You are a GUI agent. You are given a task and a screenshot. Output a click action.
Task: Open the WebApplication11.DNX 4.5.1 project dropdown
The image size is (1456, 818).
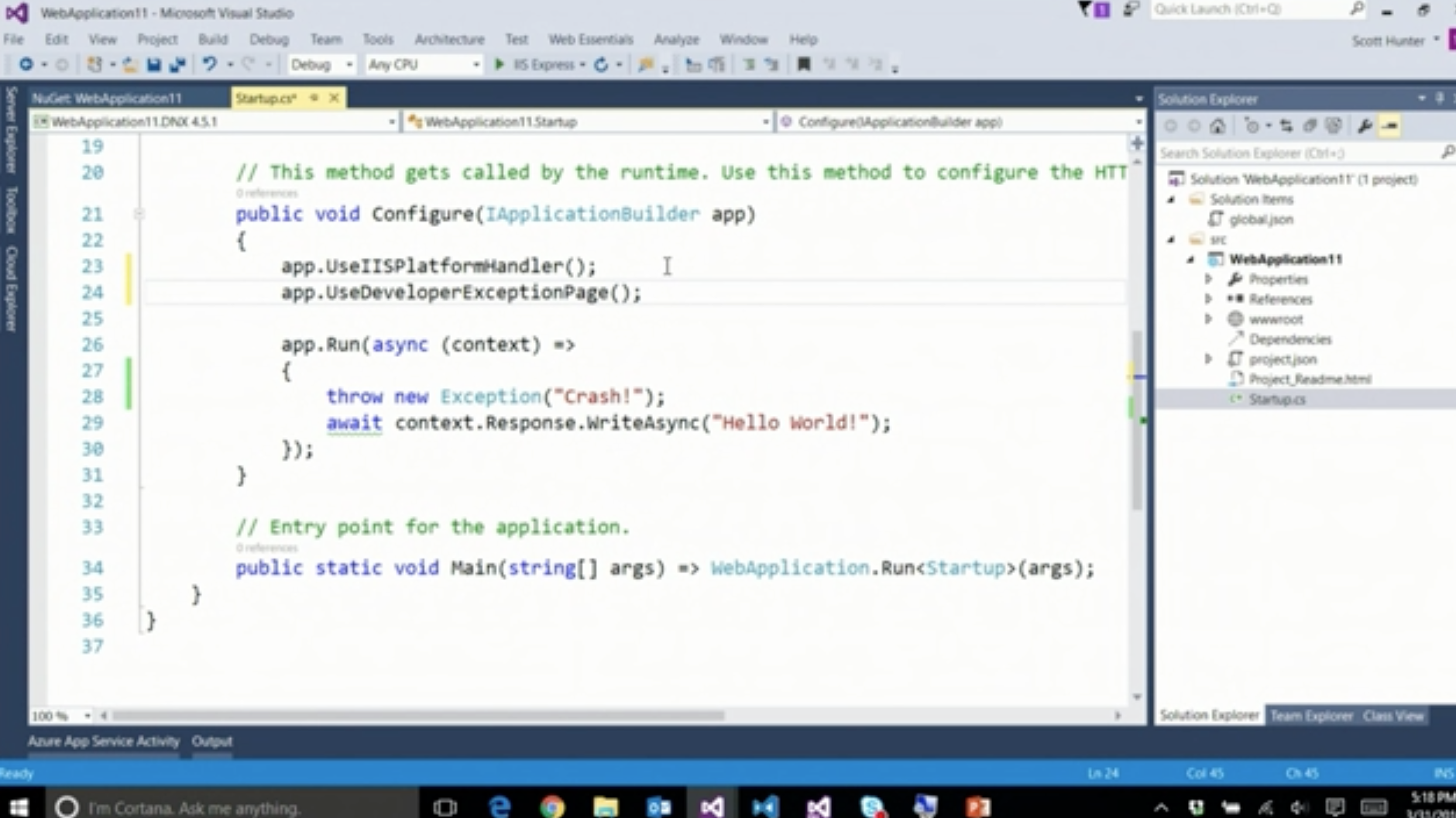215,122
